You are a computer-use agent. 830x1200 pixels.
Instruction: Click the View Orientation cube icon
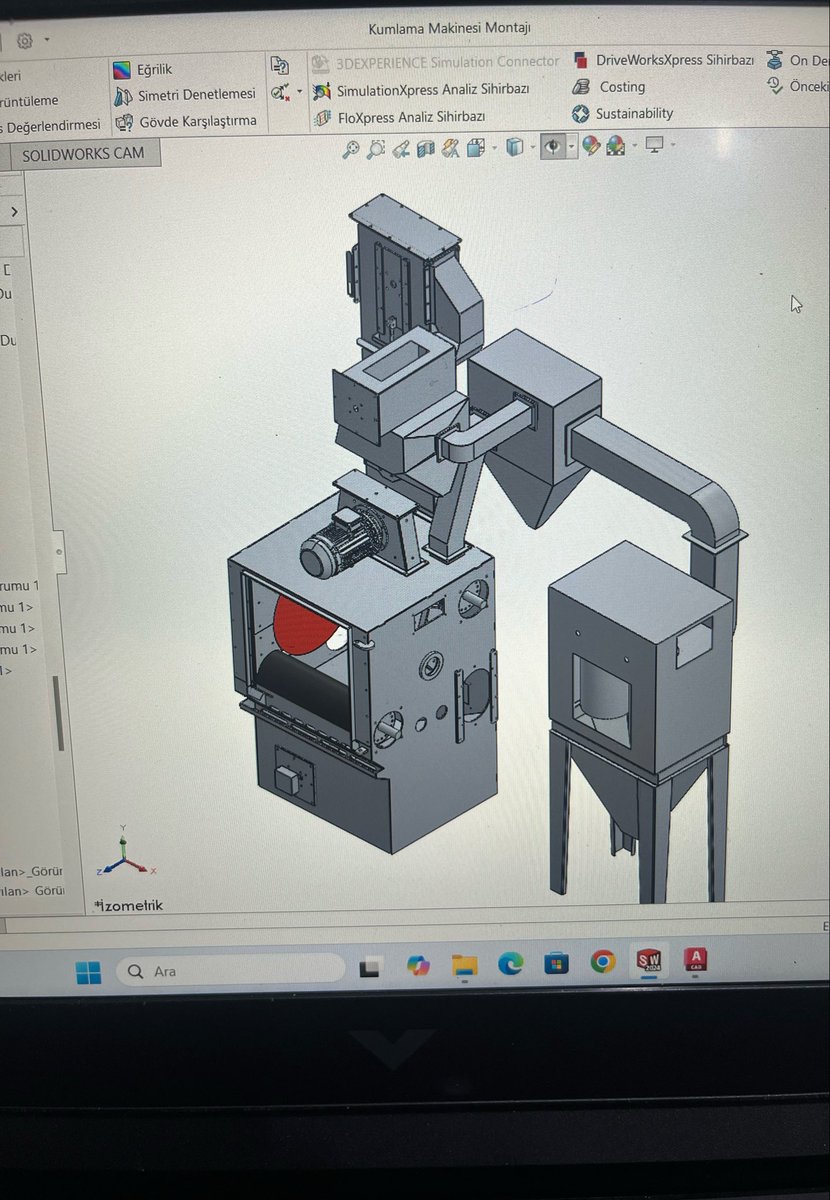pos(475,148)
